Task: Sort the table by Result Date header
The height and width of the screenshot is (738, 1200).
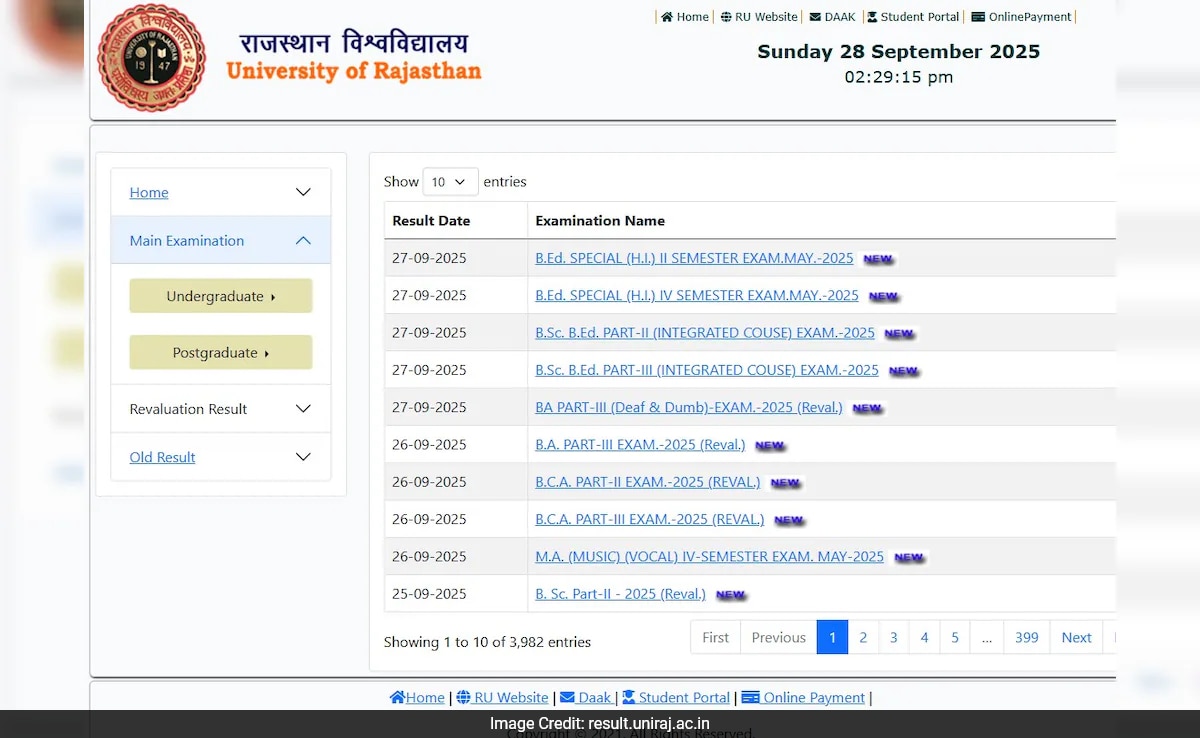Action: 431,221
